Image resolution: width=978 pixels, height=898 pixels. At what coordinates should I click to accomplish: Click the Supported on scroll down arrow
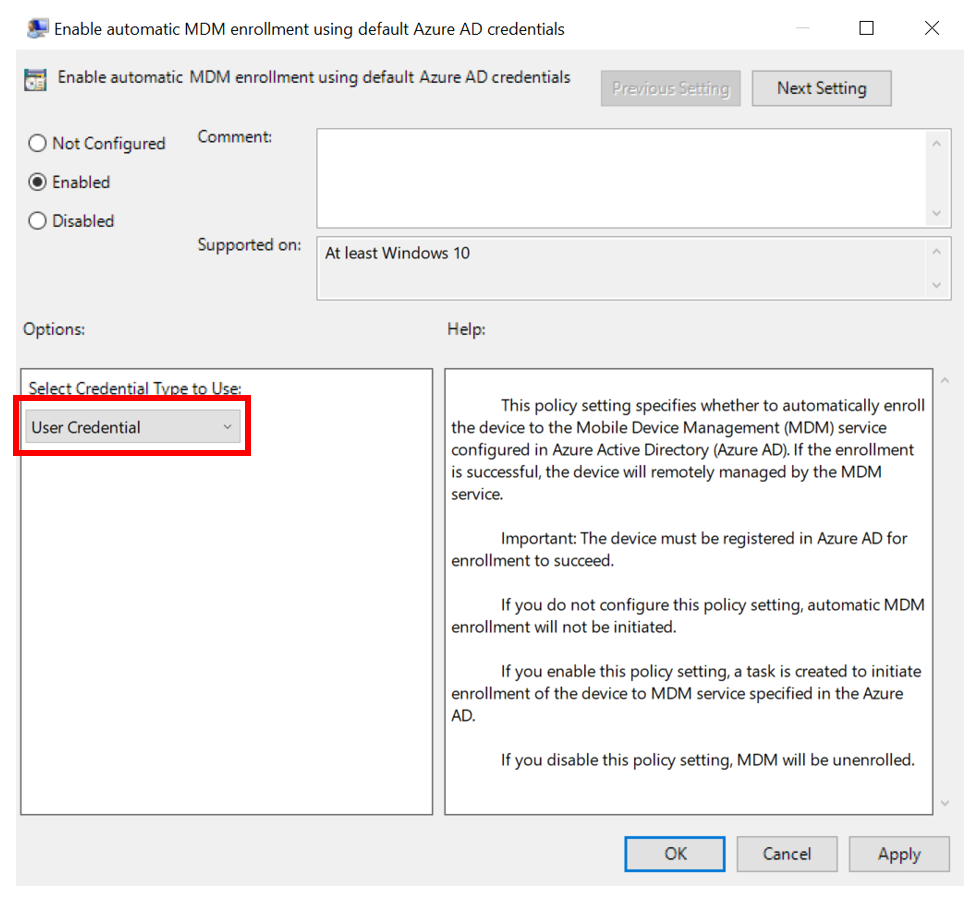(x=936, y=285)
